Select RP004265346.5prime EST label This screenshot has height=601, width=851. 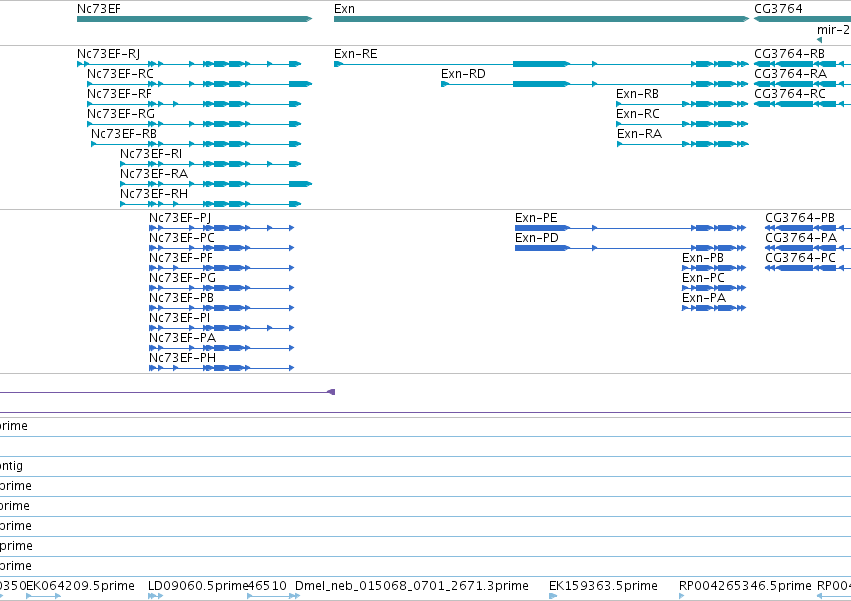pyautogui.click(x=745, y=586)
